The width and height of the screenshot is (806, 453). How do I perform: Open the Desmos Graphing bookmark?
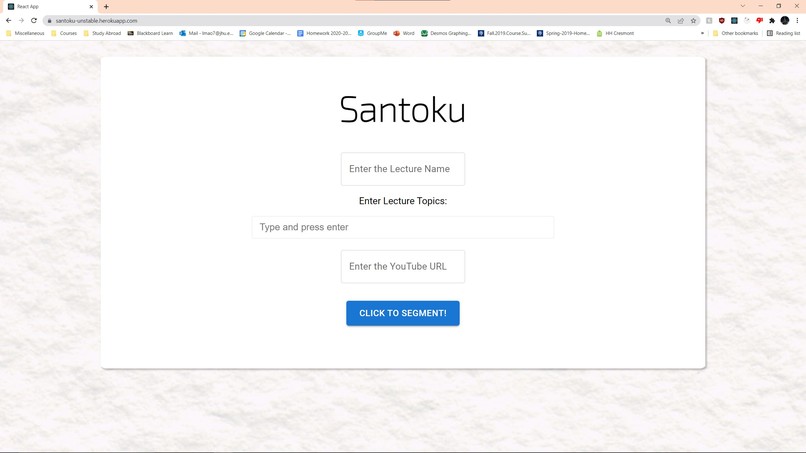point(446,33)
